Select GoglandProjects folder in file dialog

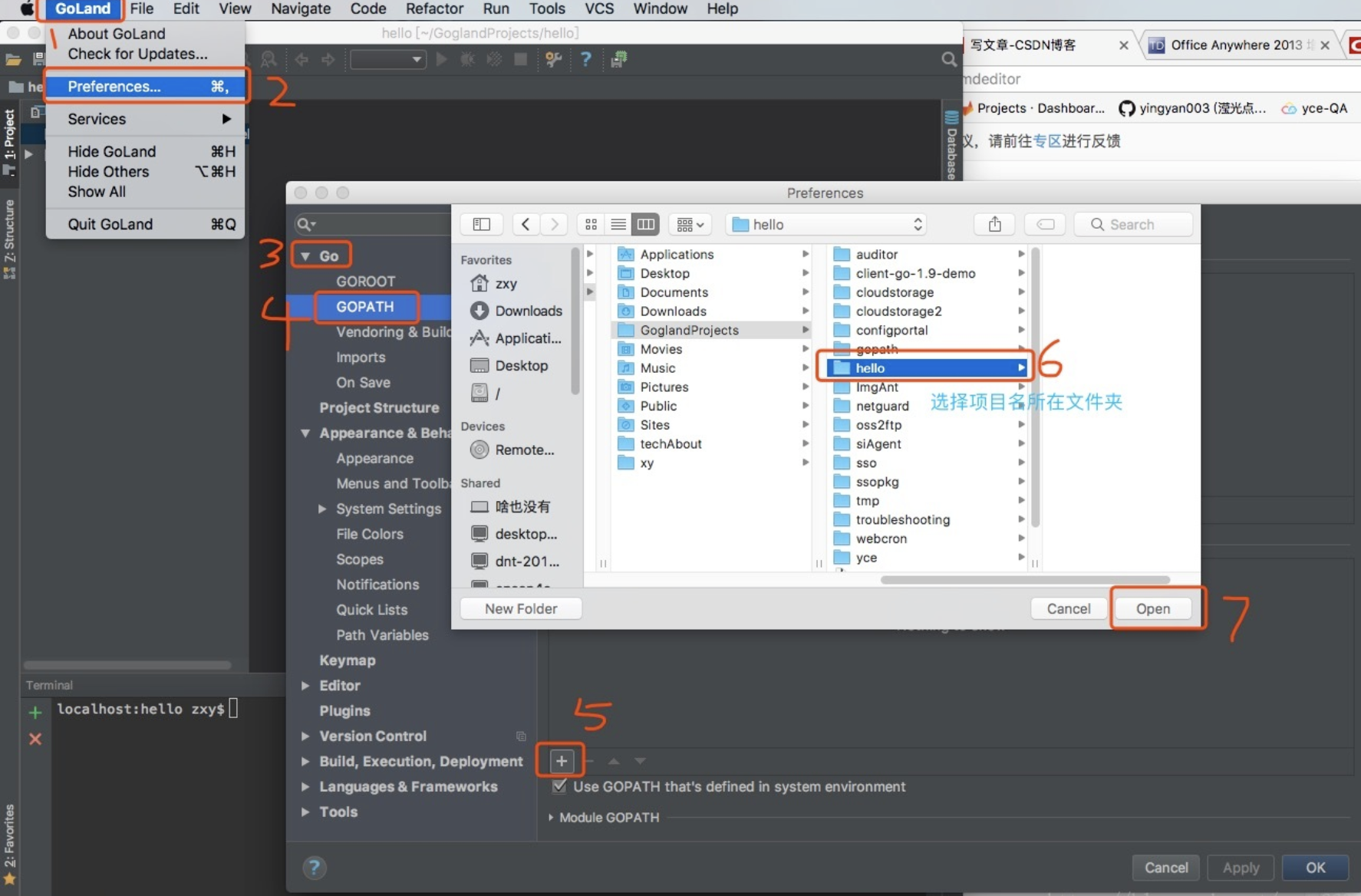712,330
